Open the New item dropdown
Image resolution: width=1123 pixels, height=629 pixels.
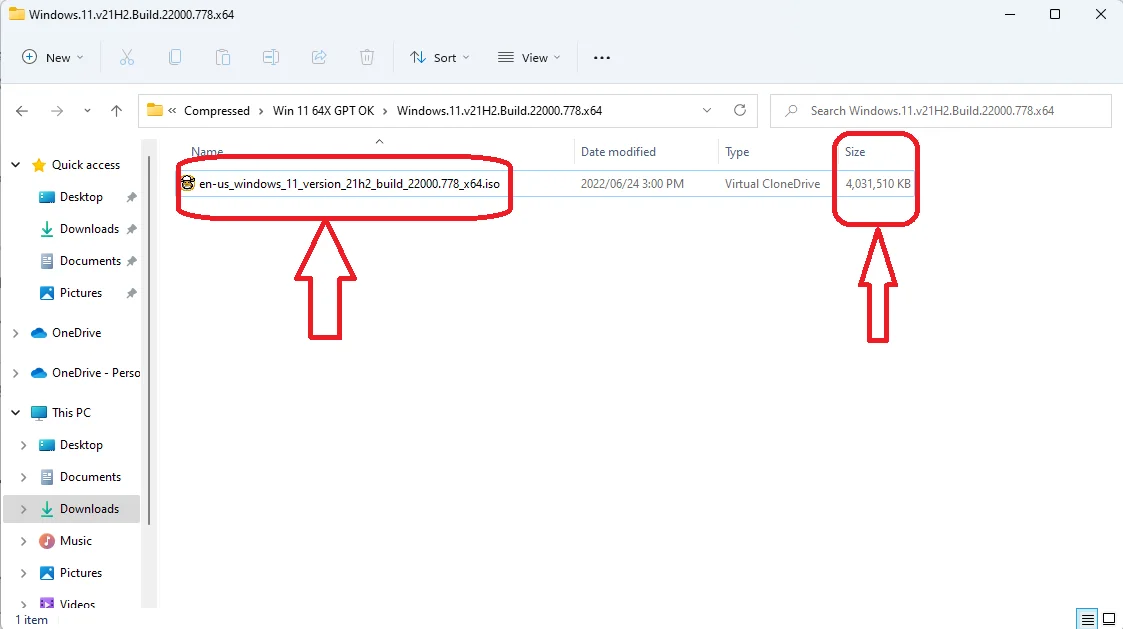point(53,58)
